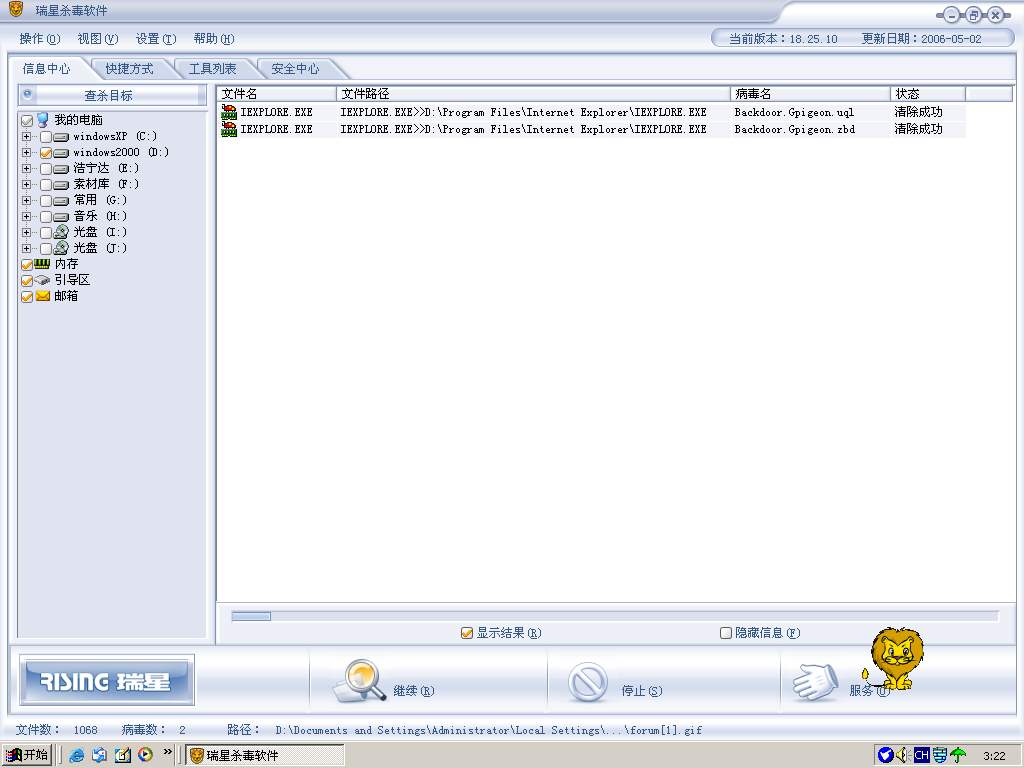Switch to the 安全中心 tab

295,69
